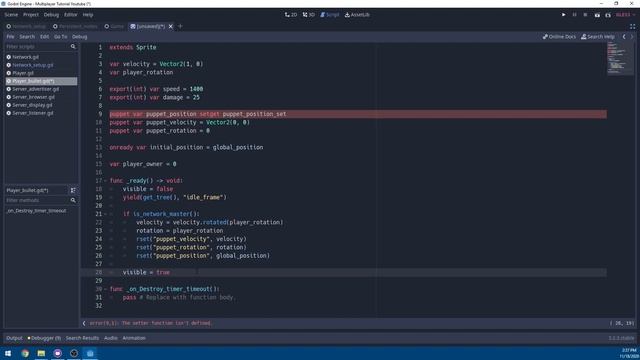Open Network.gd script
The width and height of the screenshot is (640, 360).
click(x=25, y=57)
